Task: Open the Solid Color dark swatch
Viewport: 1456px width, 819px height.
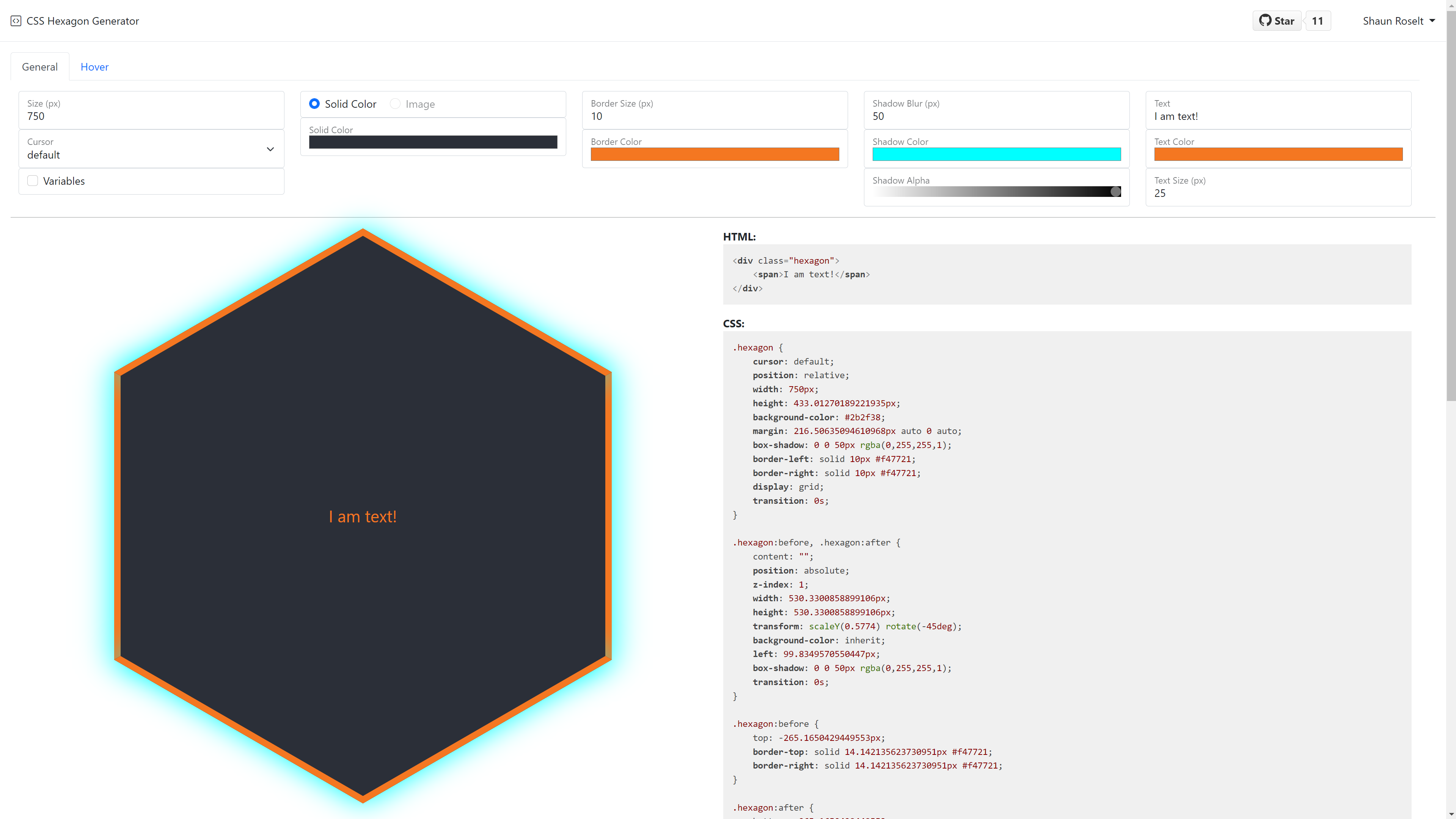Action: pyautogui.click(x=433, y=142)
